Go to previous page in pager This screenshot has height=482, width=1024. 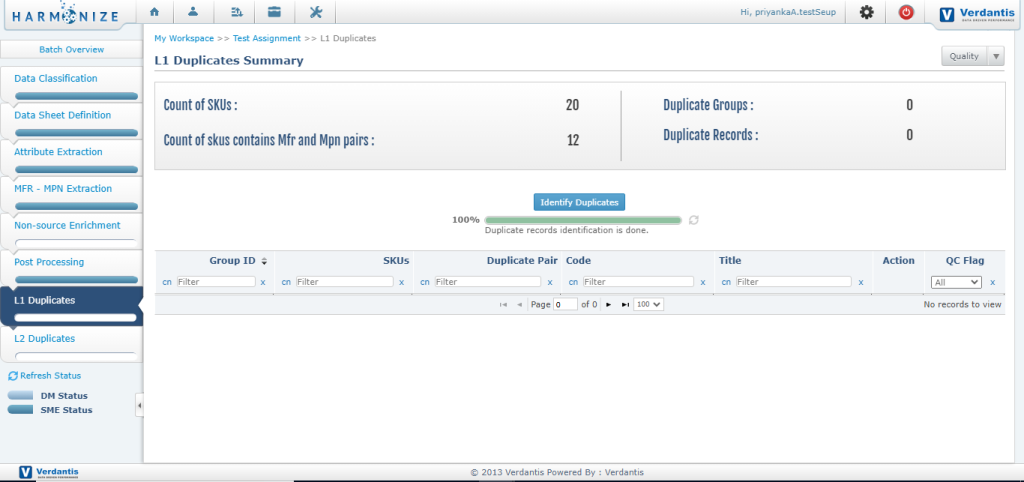[520, 304]
